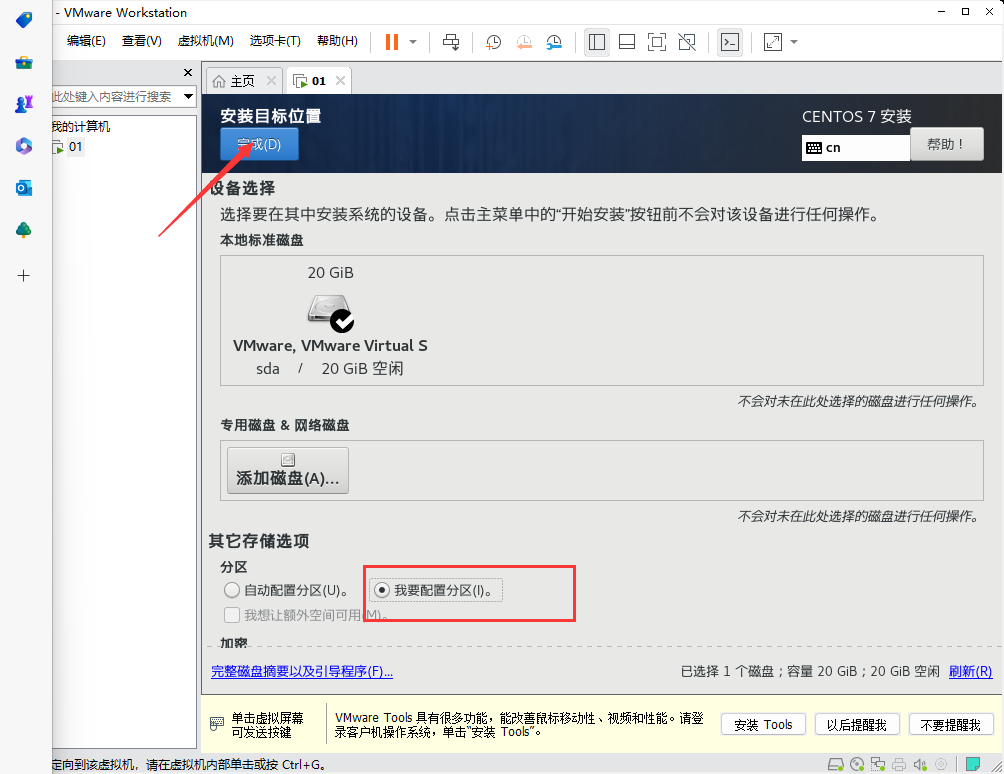This screenshot has height=774, width=1004.
Task: Select the 20 GiB VMware virtual disk
Action: (330, 320)
